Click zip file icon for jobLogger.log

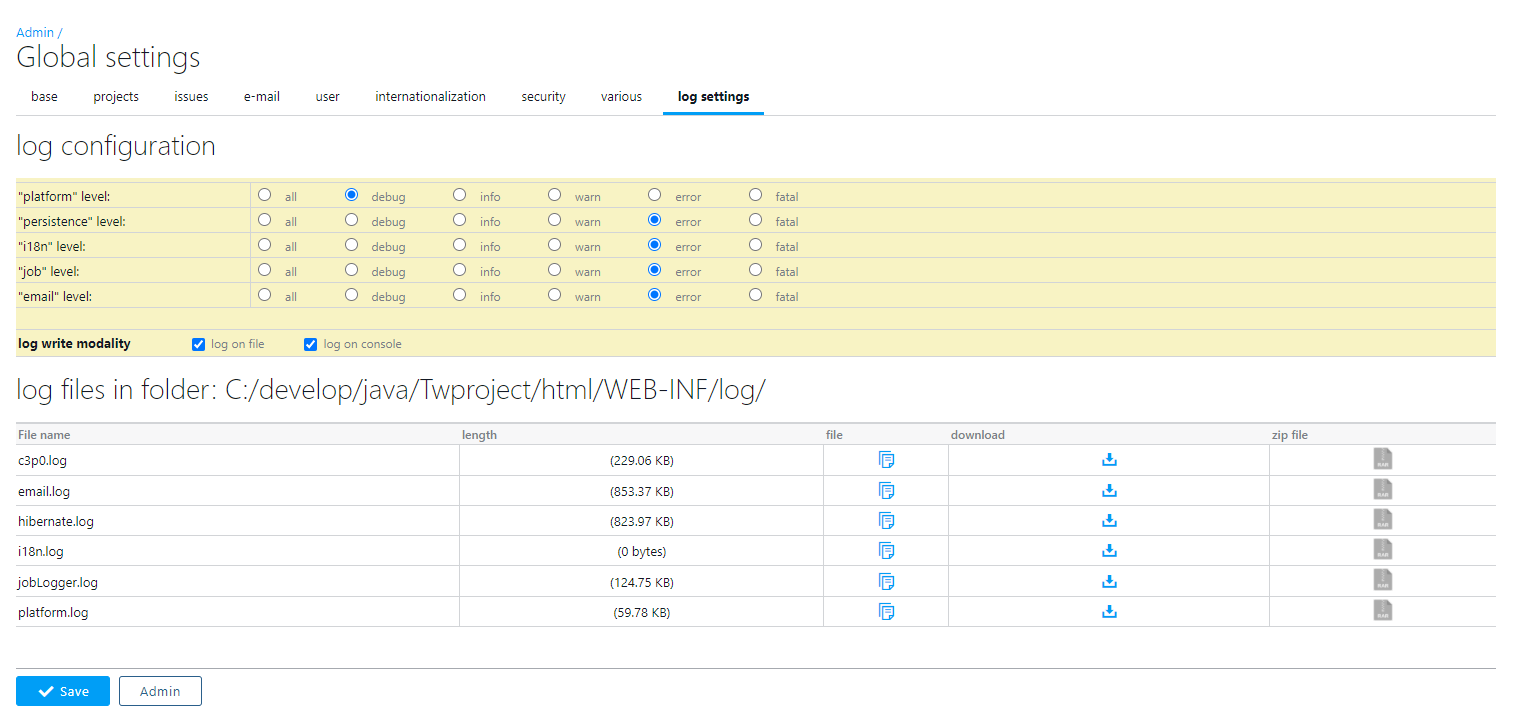1382,580
